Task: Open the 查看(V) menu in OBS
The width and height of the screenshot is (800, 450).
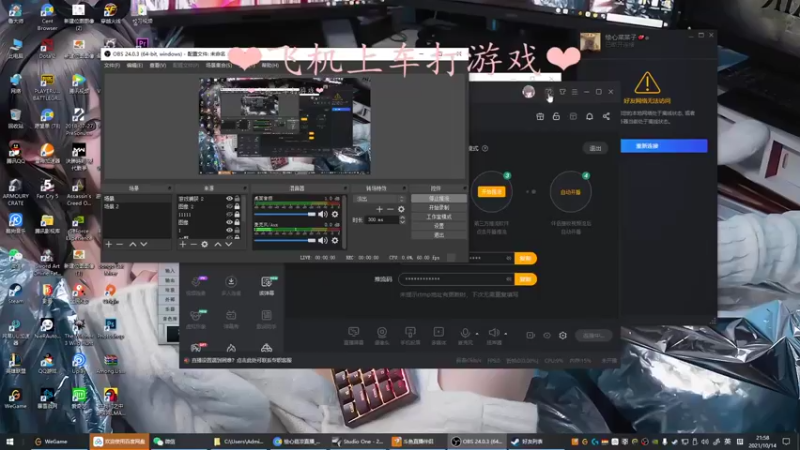Action: point(158,65)
